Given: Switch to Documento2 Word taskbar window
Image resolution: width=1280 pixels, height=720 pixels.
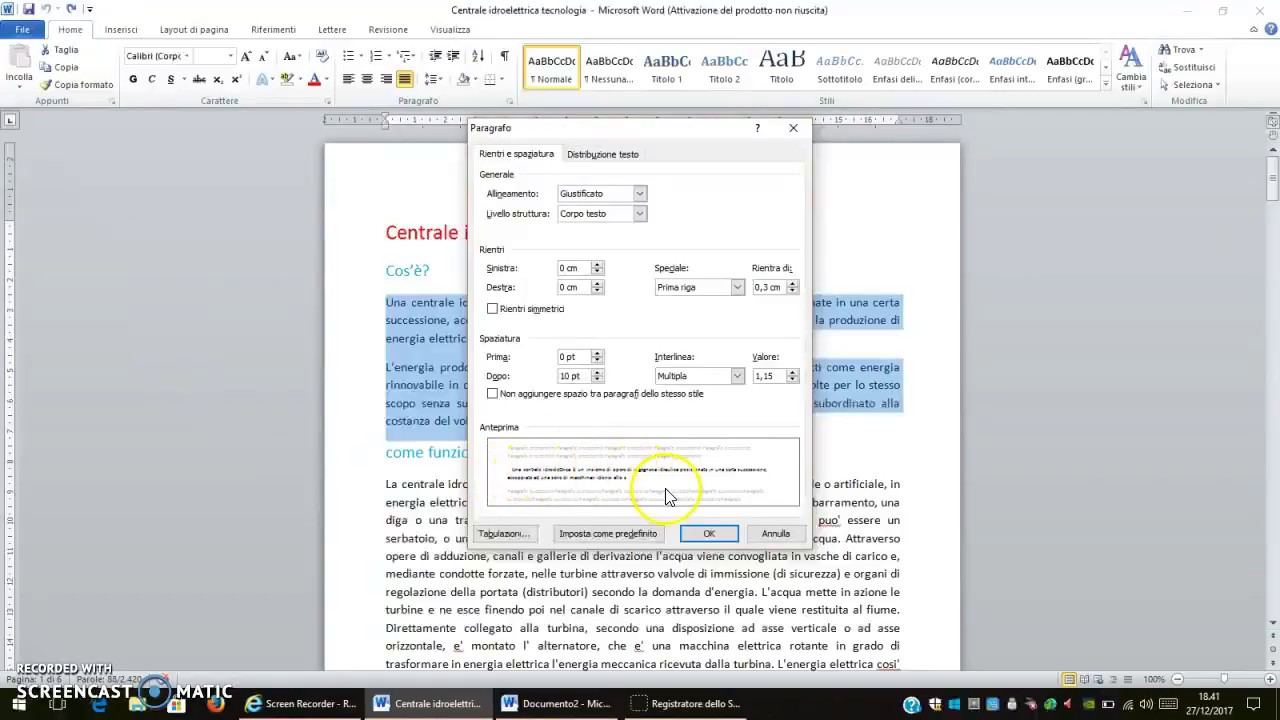Looking at the screenshot, I should pos(556,704).
